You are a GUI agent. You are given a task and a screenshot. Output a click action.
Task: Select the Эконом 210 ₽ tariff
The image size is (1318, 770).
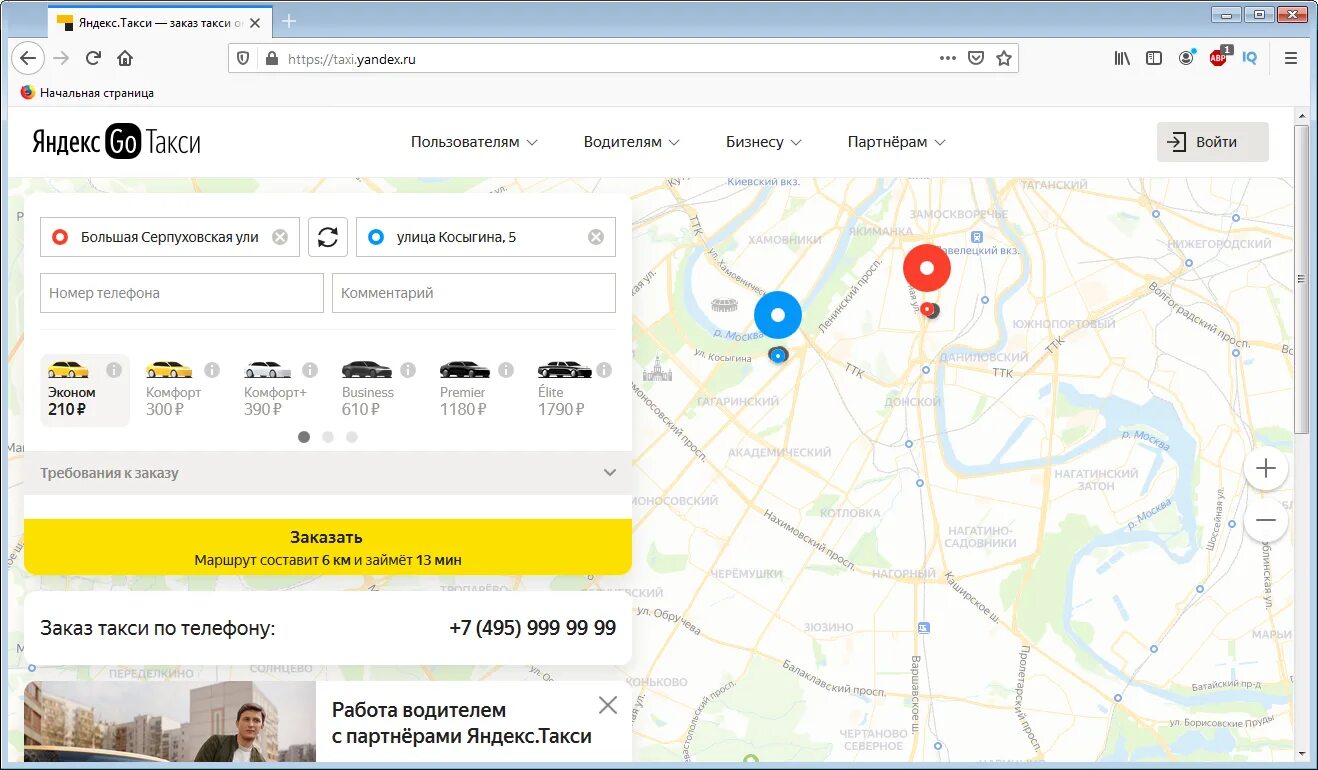pos(85,390)
